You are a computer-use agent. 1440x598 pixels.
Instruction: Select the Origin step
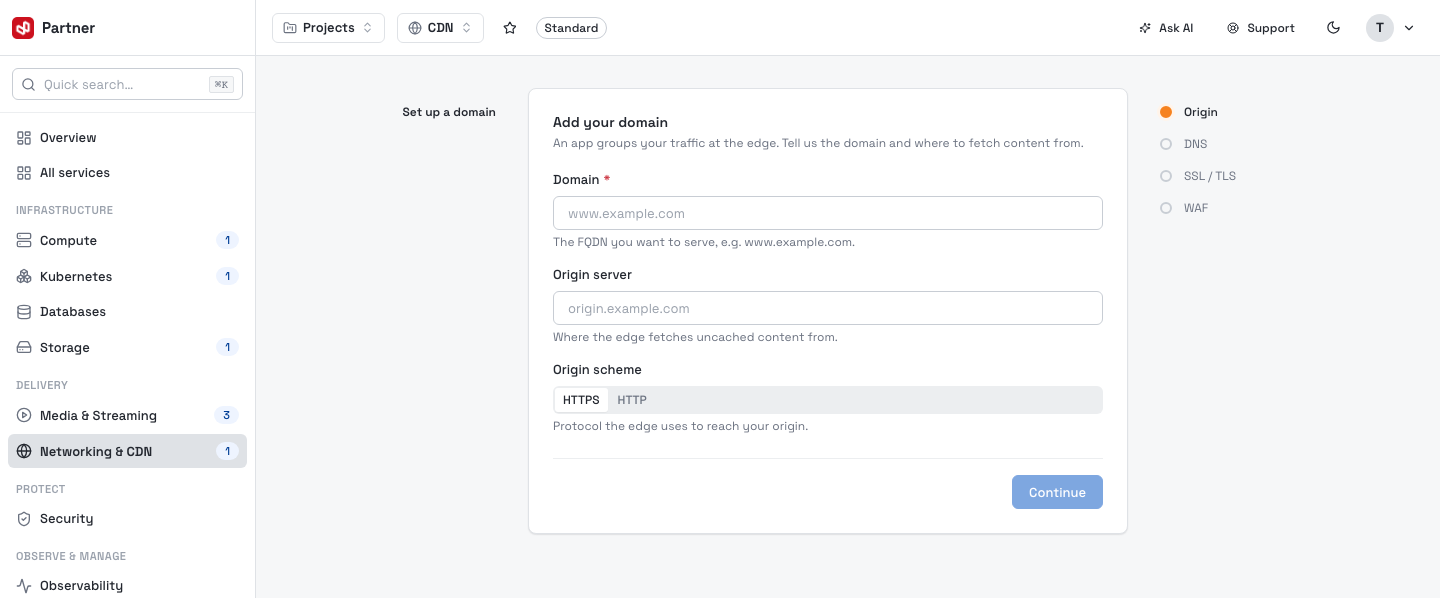(x=1189, y=112)
